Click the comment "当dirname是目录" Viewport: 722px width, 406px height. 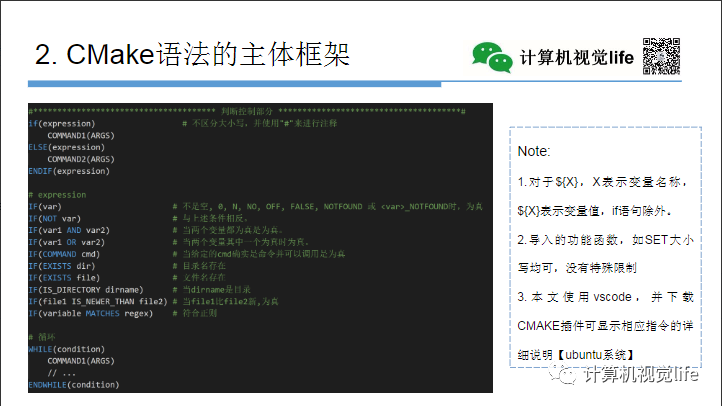point(212,290)
